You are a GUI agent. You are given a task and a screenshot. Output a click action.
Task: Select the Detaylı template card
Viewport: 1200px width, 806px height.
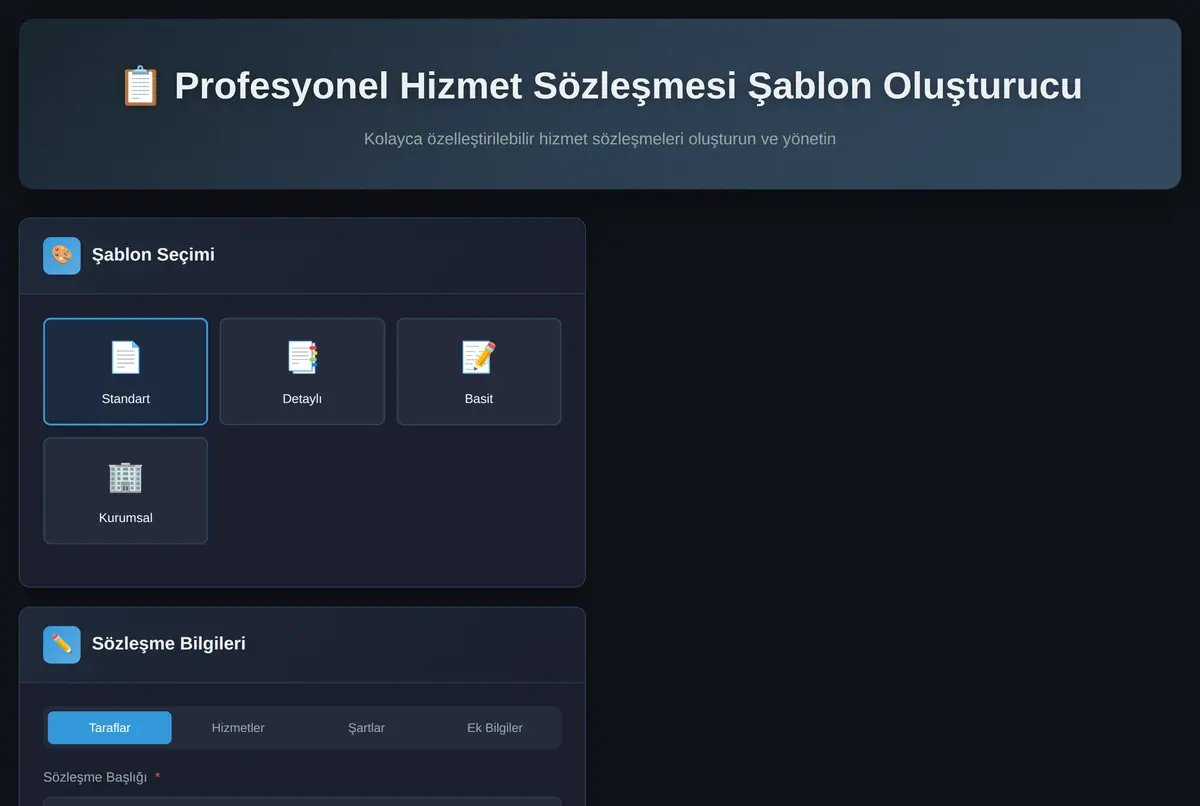tap(302, 372)
